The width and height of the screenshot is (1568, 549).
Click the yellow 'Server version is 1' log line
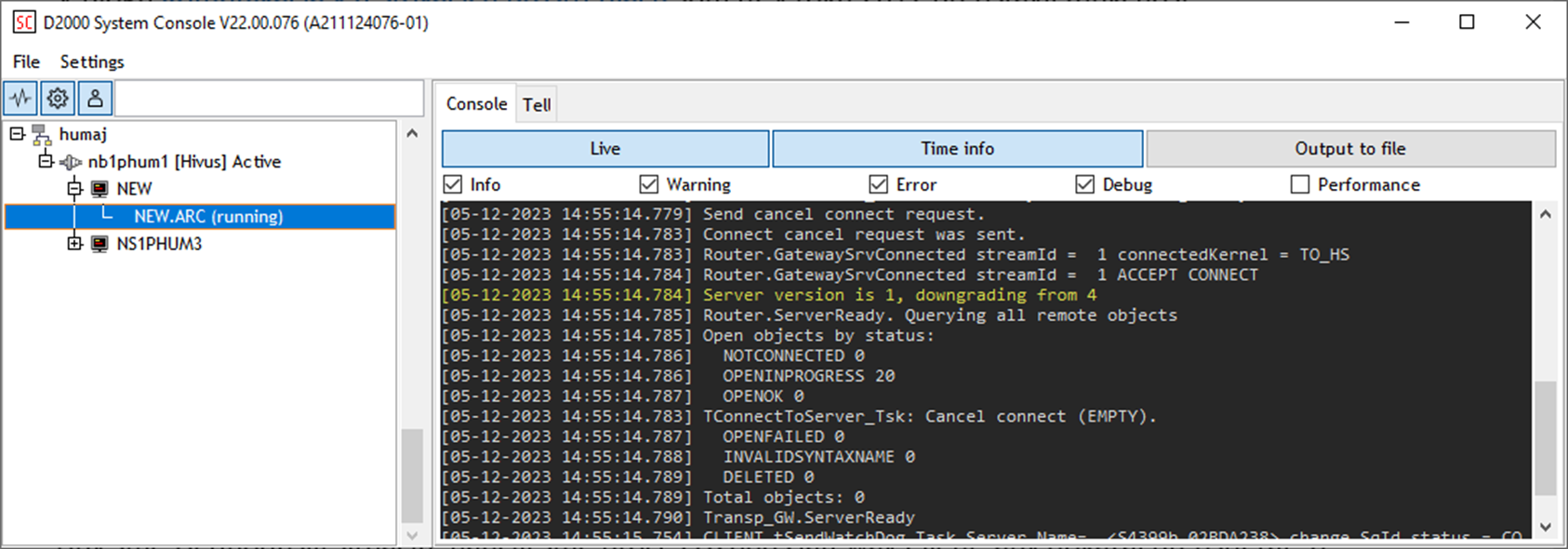769,295
